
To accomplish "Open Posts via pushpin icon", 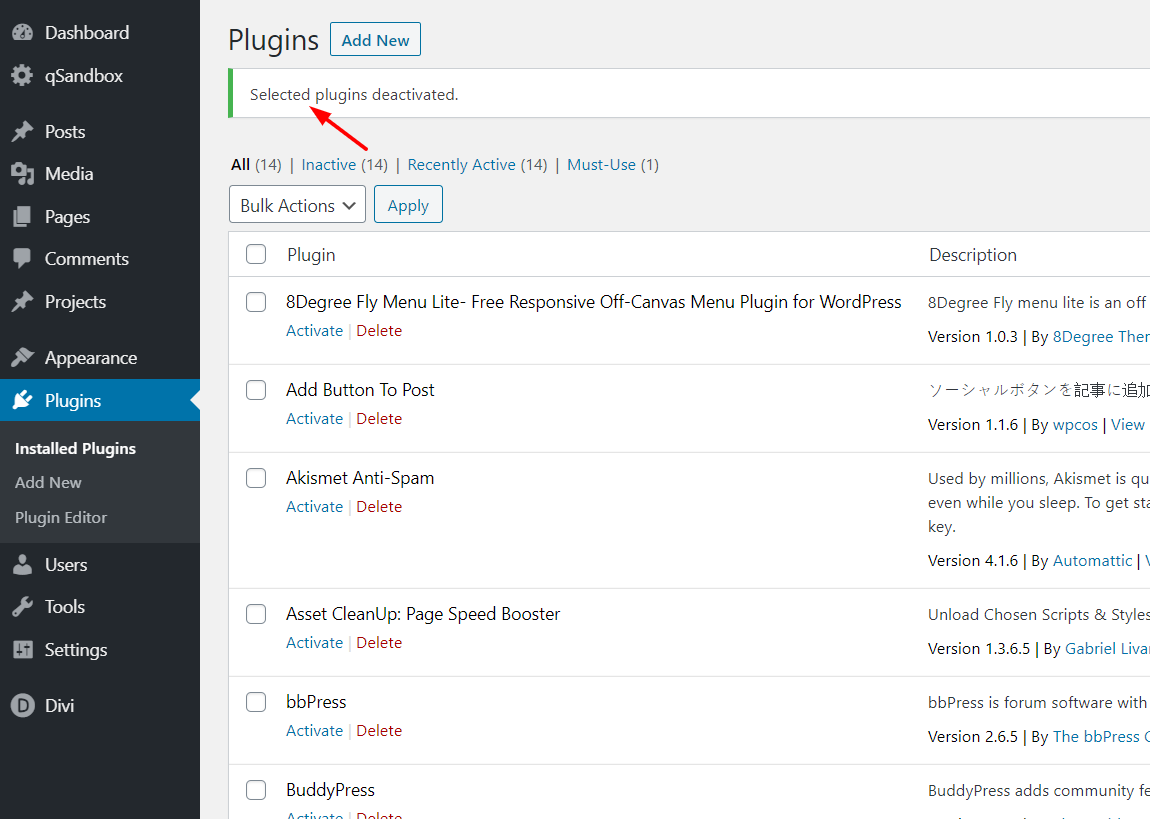I will click(22, 132).
